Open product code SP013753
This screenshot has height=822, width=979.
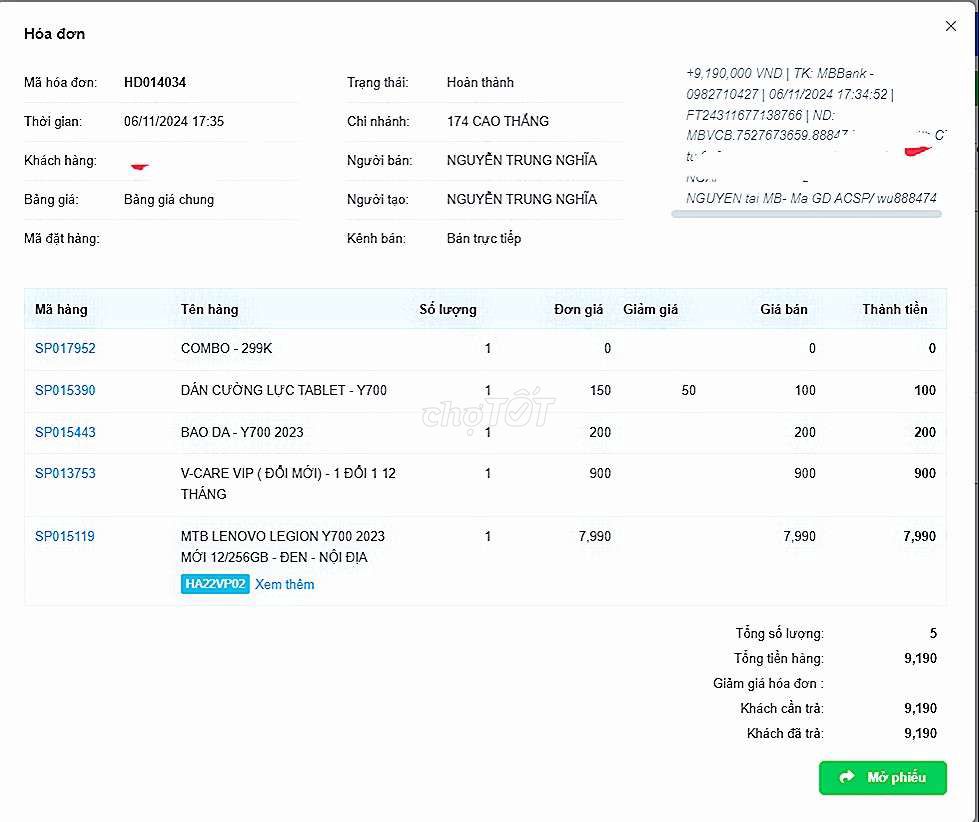coord(65,473)
